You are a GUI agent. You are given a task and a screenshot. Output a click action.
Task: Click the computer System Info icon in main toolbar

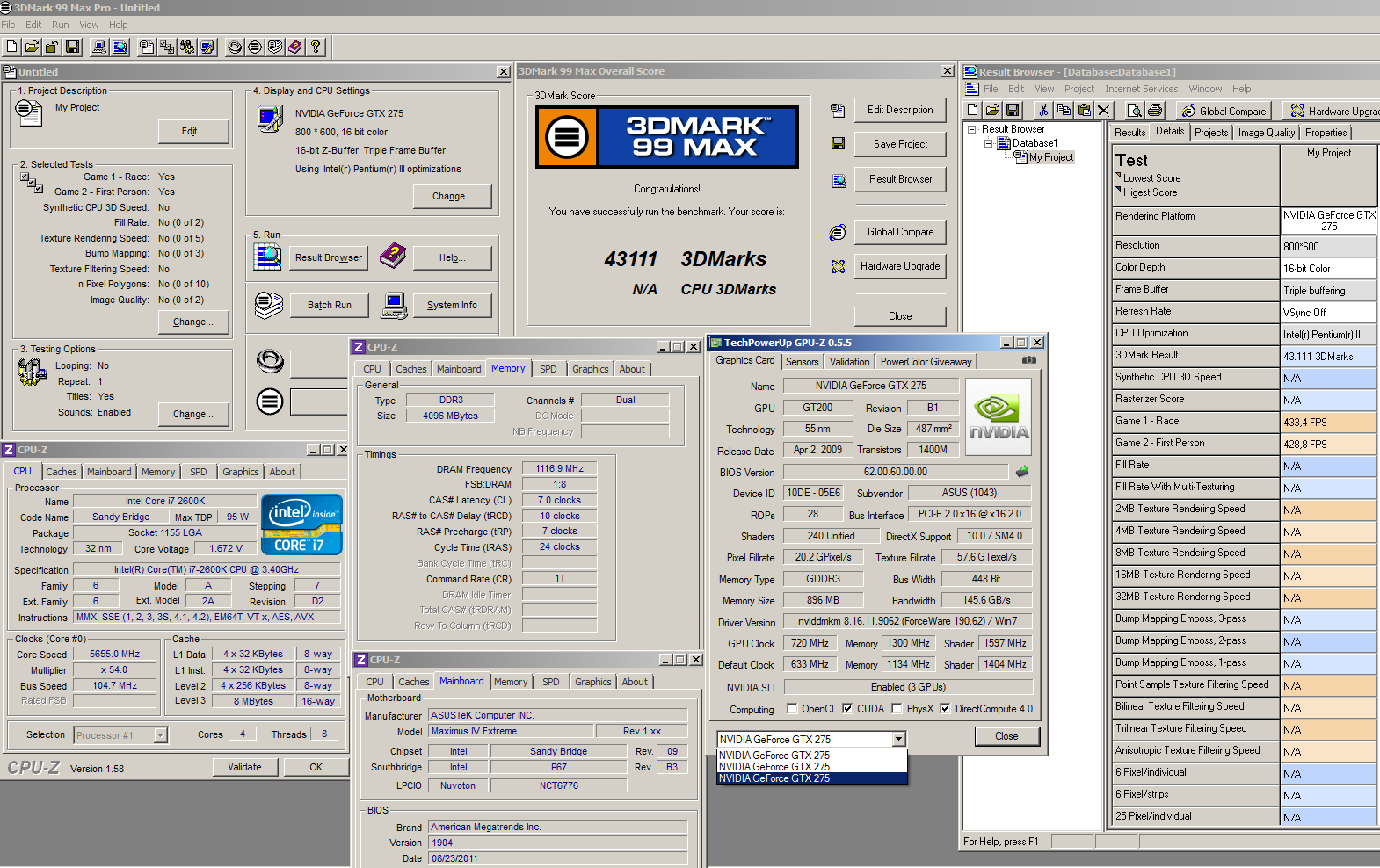click(99, 47)
